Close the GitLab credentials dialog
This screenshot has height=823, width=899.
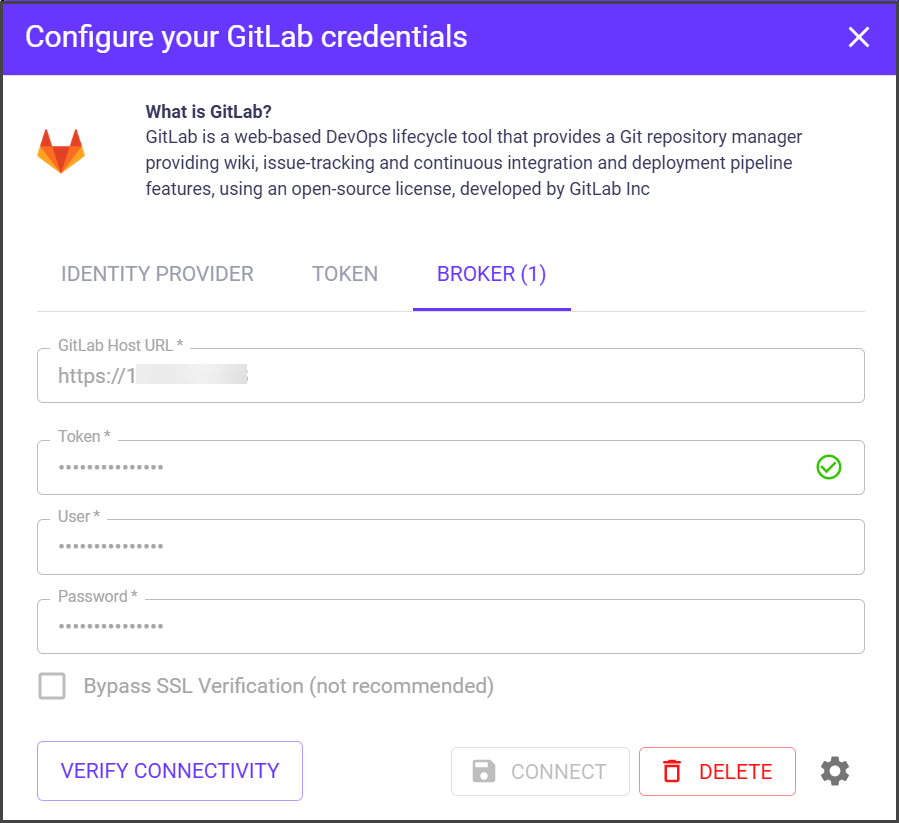click(x=859, y=38)
